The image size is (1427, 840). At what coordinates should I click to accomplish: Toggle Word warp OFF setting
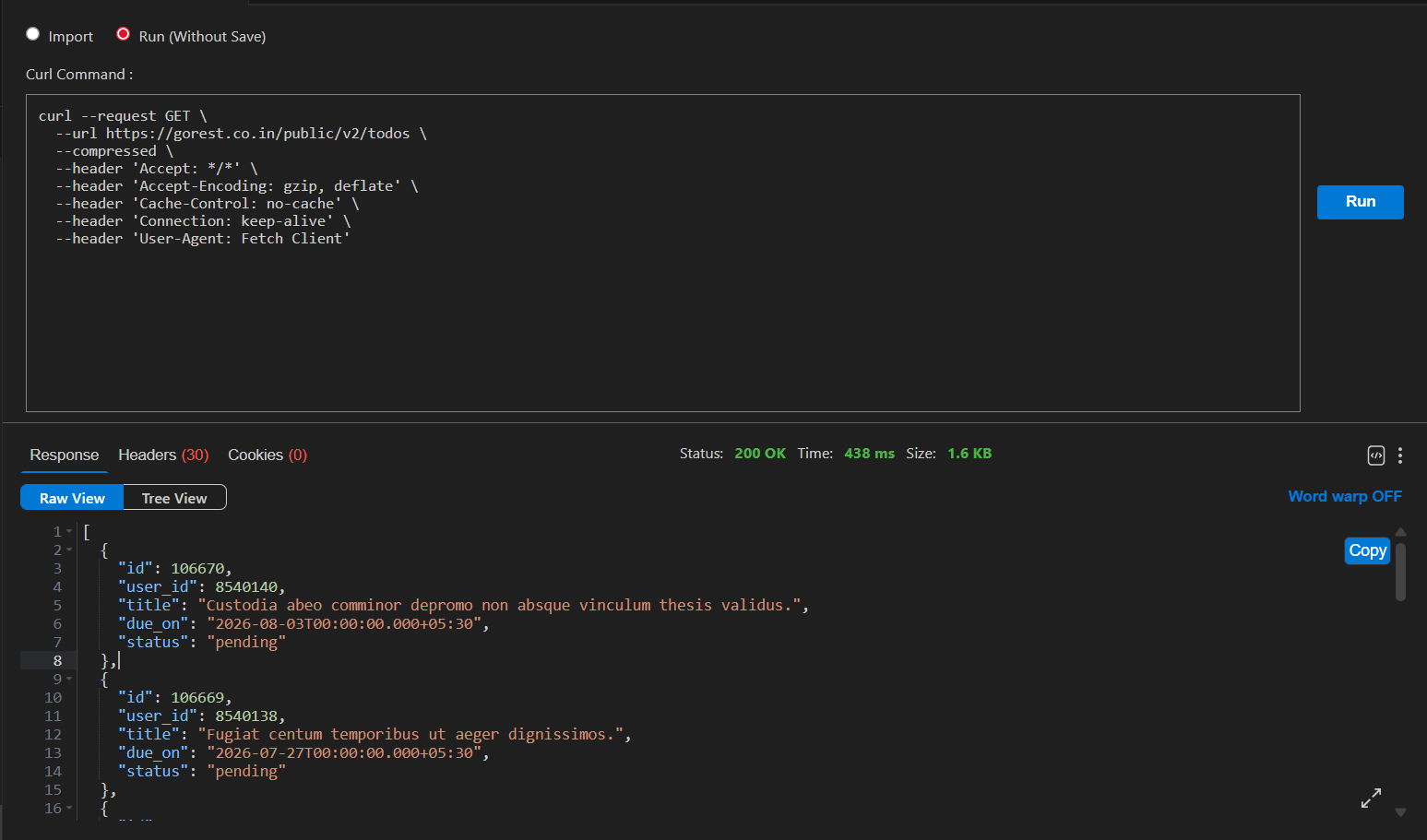coord(1345,496)
